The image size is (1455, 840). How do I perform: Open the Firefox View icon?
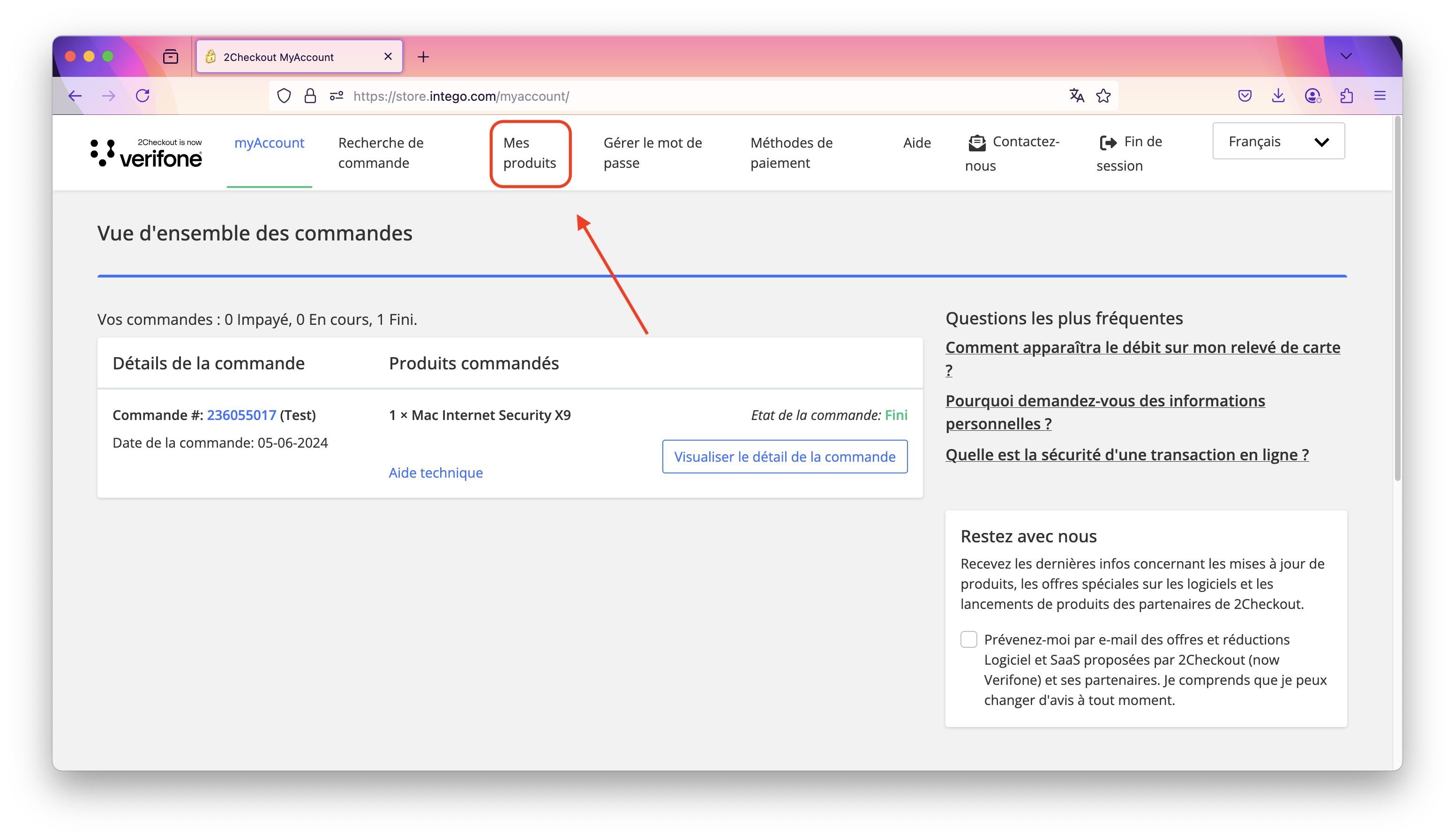coord(170,57)
